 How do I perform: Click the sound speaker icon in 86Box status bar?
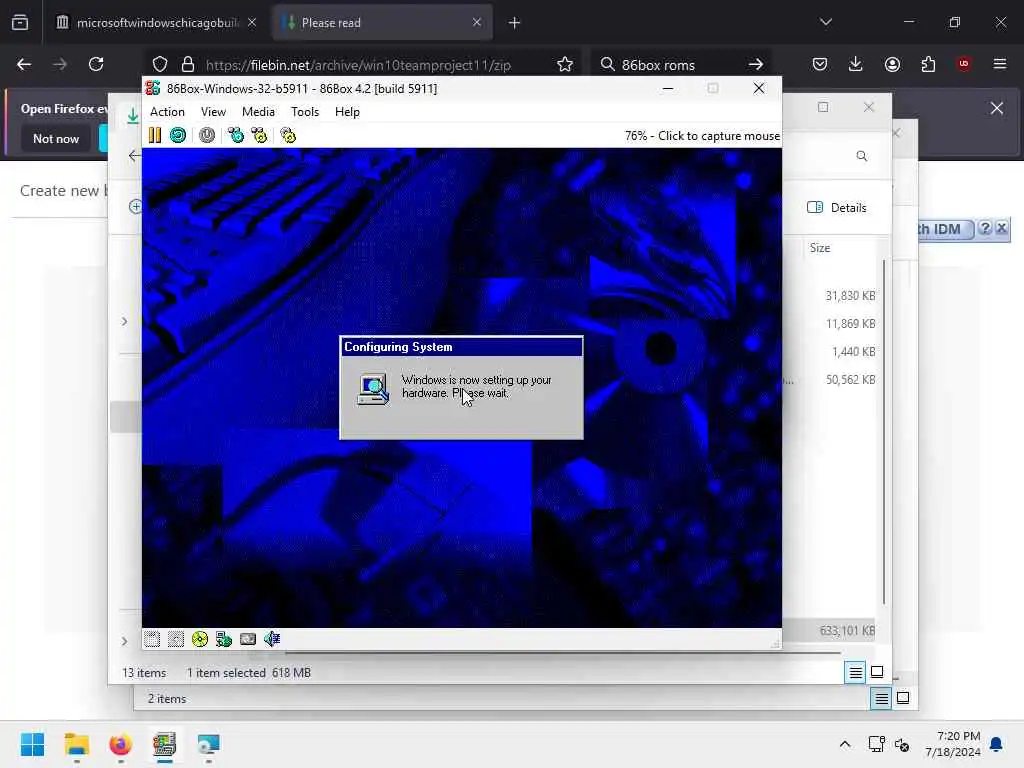[272, 639]
